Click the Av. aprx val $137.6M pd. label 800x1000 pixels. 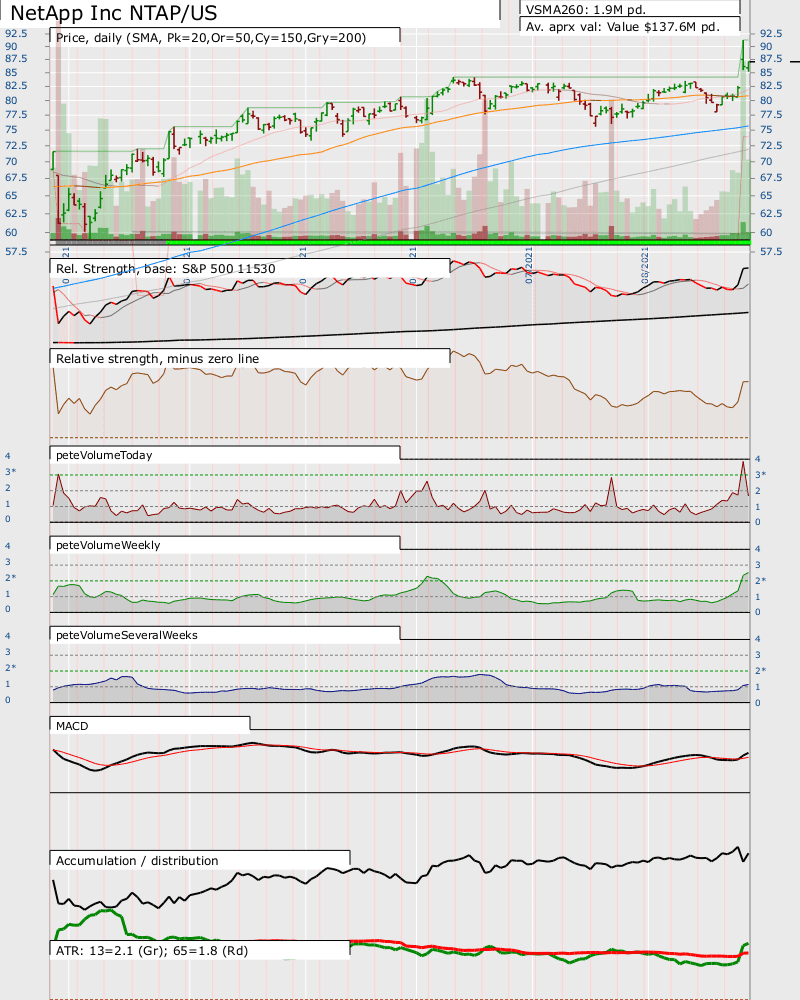pyautogui.click(x=623, y=27)
